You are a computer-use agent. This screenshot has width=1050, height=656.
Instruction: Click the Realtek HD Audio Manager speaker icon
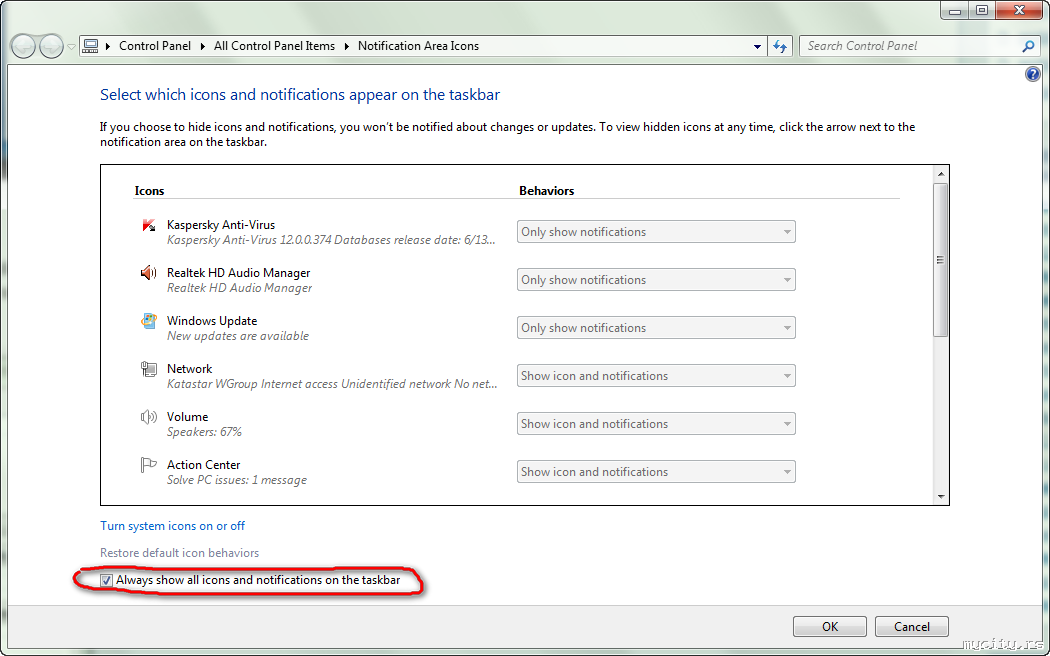(x=149, y=273)
